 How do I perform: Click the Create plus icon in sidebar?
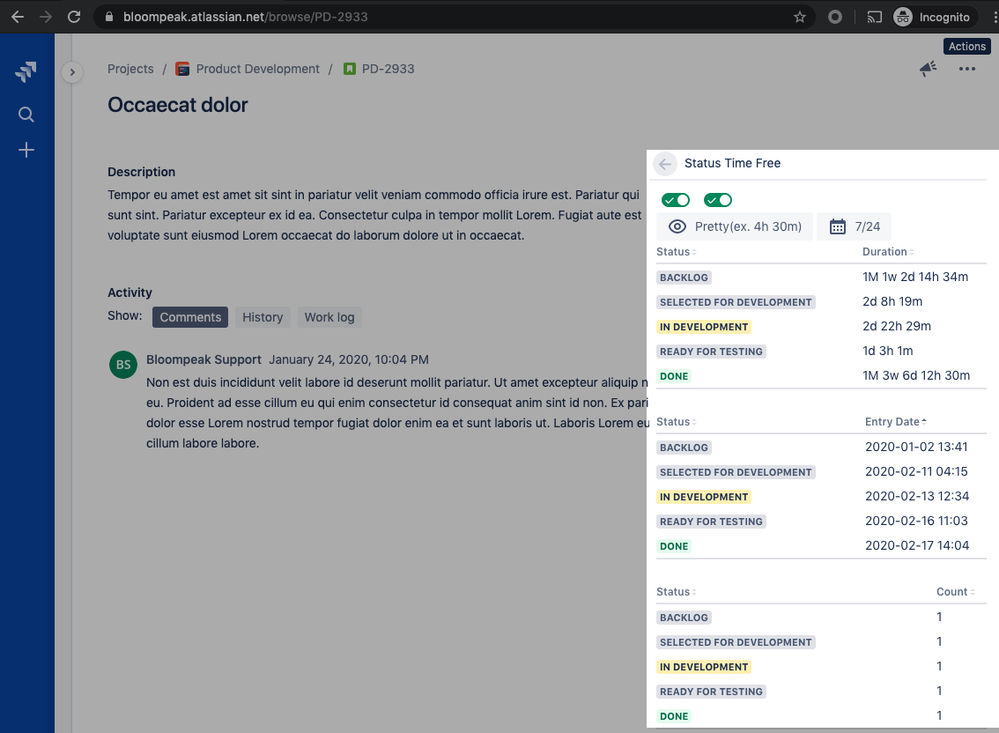pos(26,150)
